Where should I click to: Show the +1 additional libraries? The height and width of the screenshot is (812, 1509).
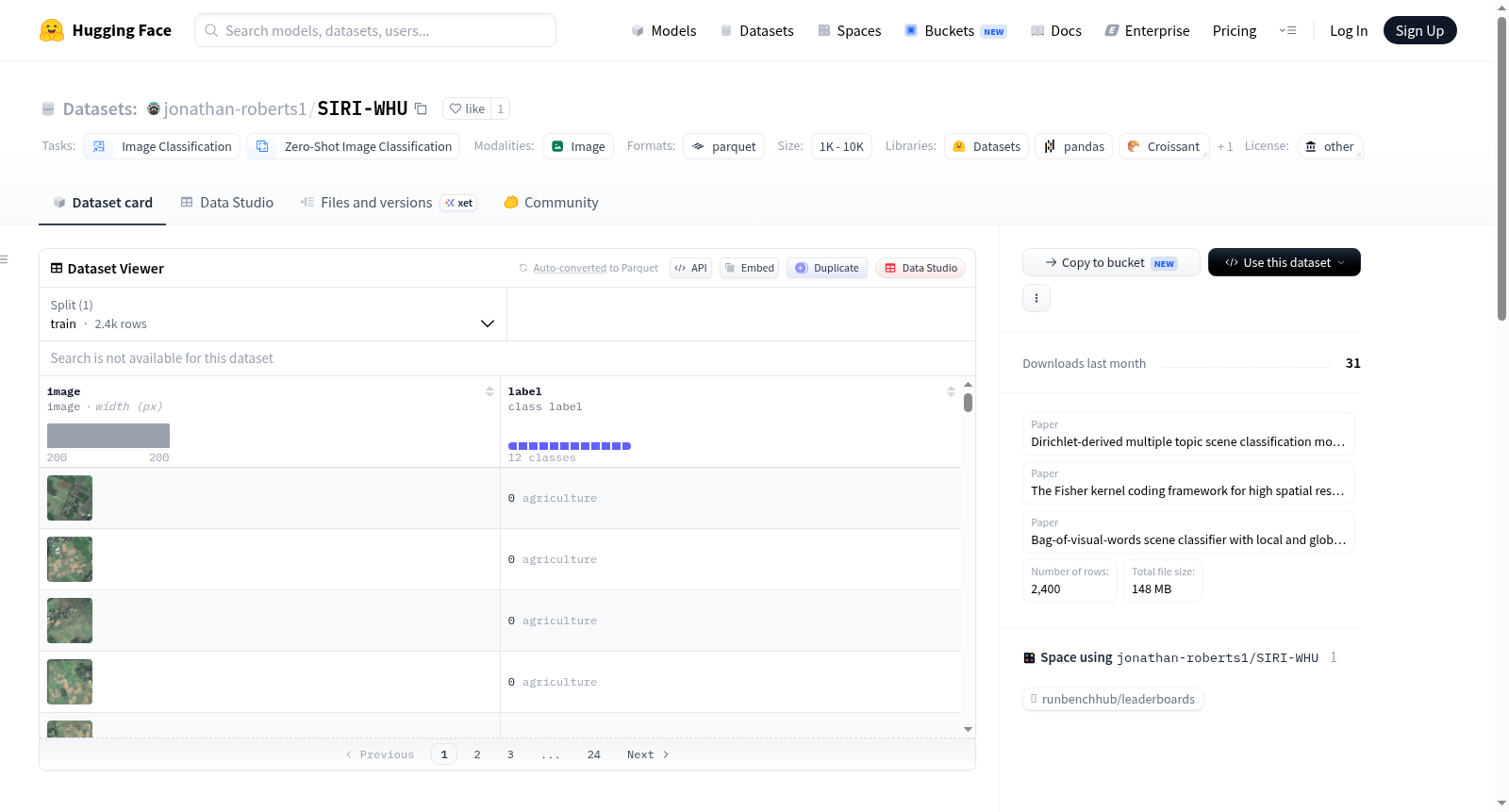(1225, 147)
